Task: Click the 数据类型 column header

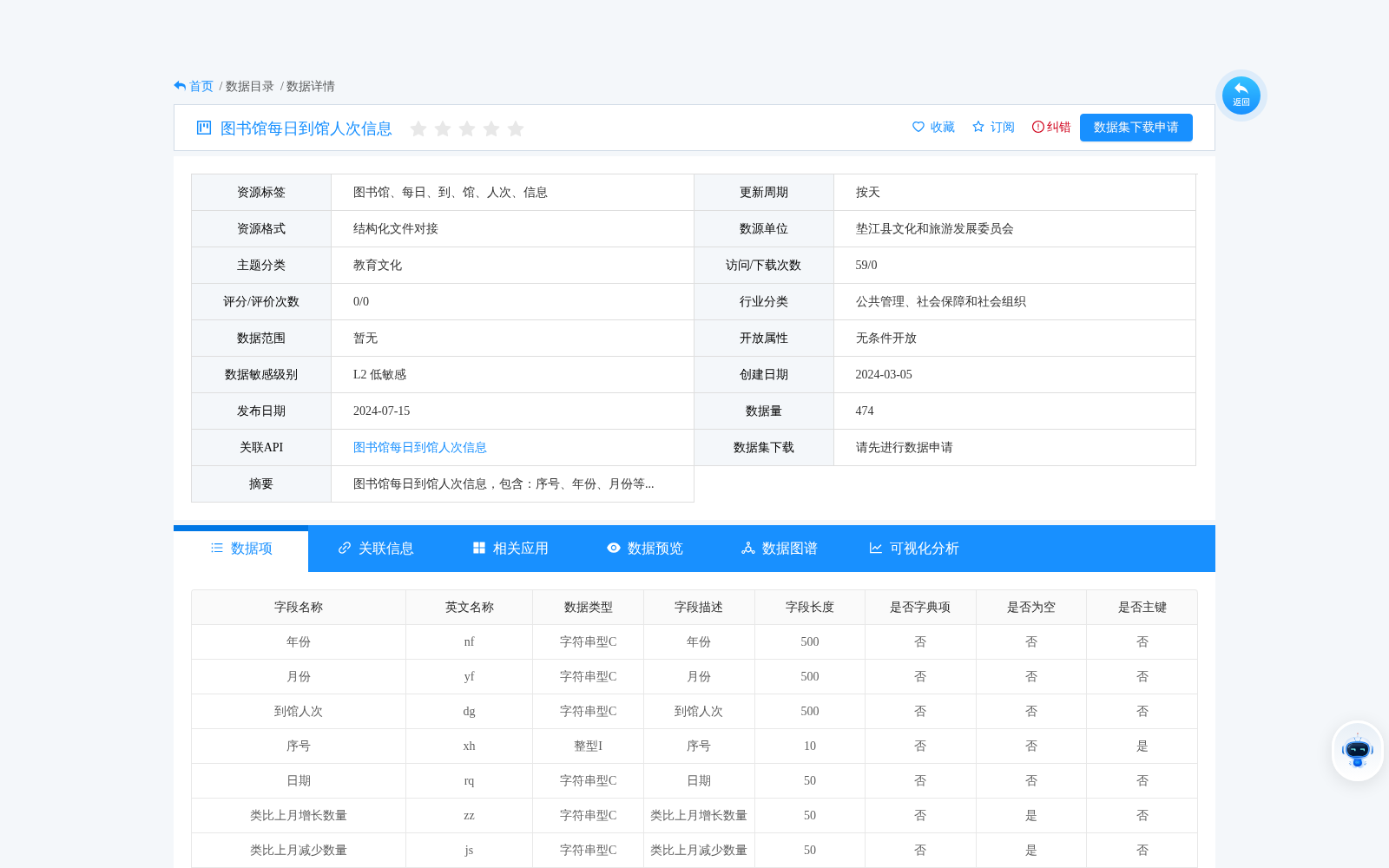Action: 589,607
